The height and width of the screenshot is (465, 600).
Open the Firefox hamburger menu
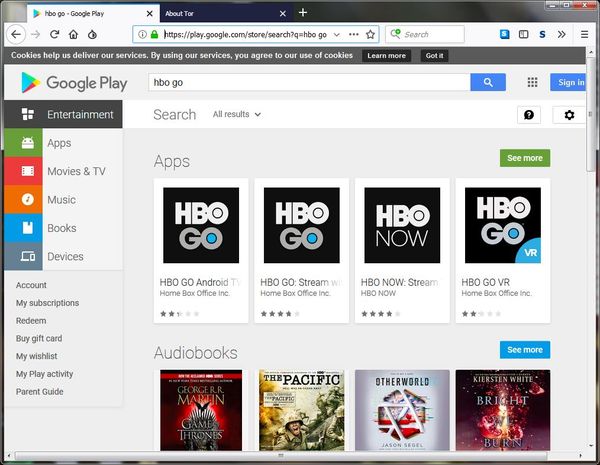point(584,34)
